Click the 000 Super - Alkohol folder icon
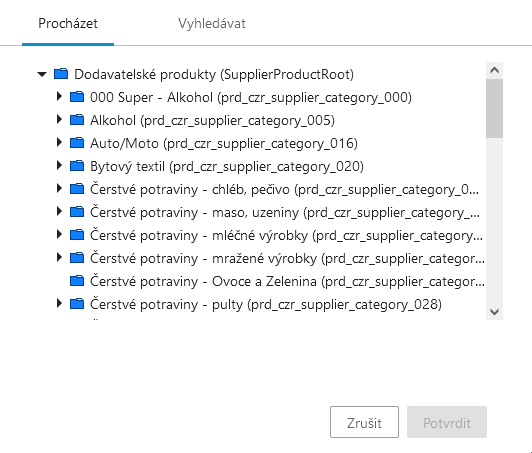The image size is (532, 453). pos(77,97)
